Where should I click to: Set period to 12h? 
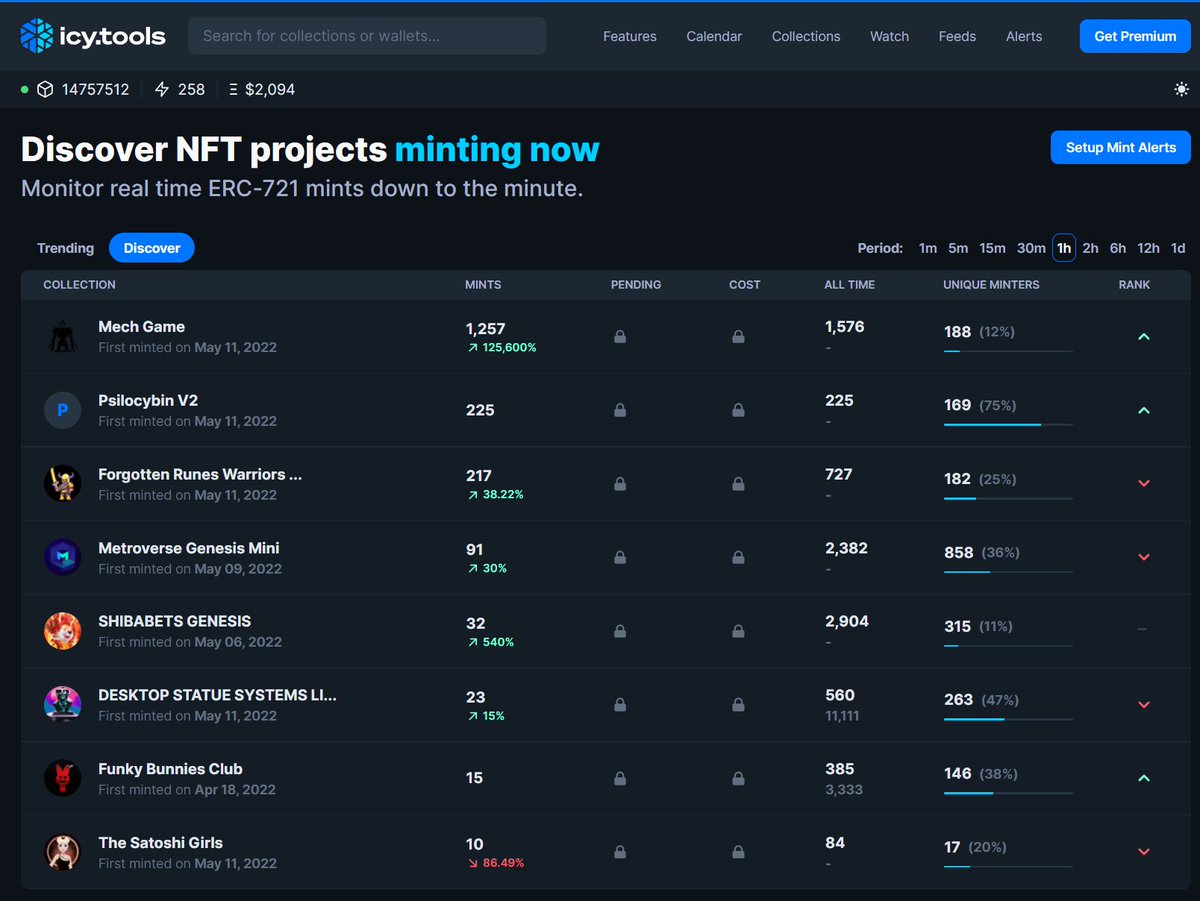coord(1149,248)
